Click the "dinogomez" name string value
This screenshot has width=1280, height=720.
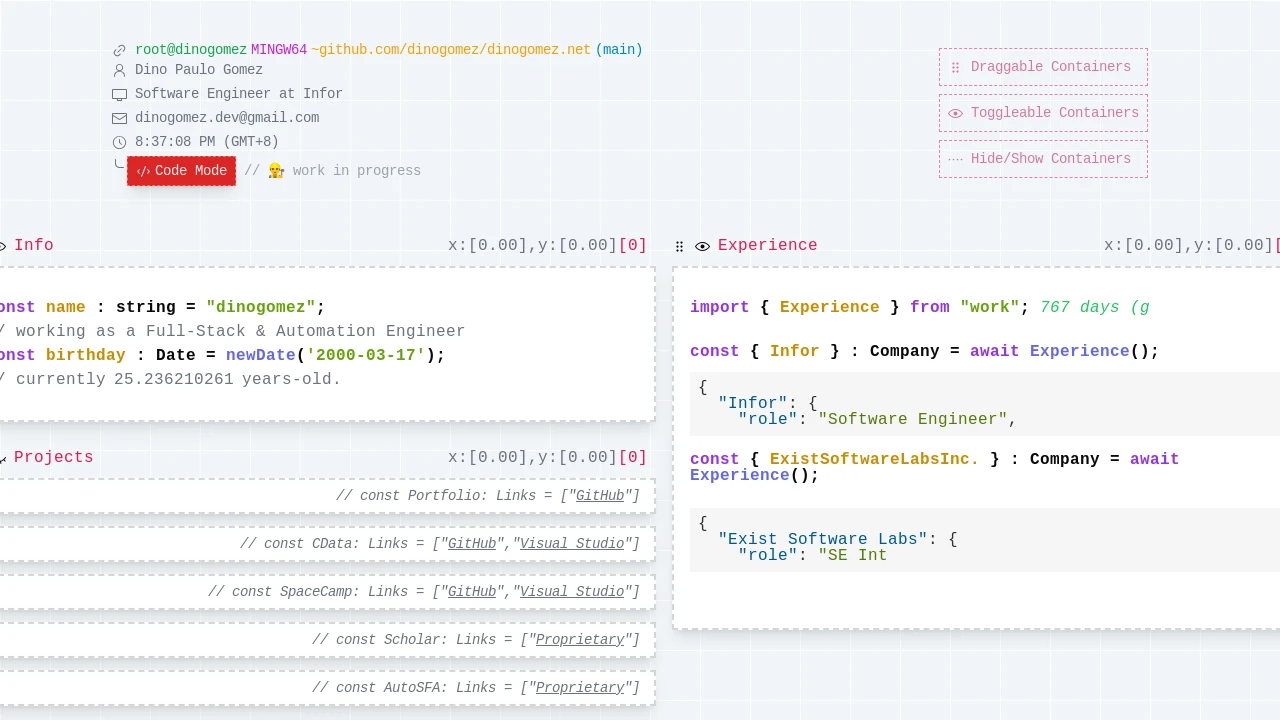click(x=261, y=308)
